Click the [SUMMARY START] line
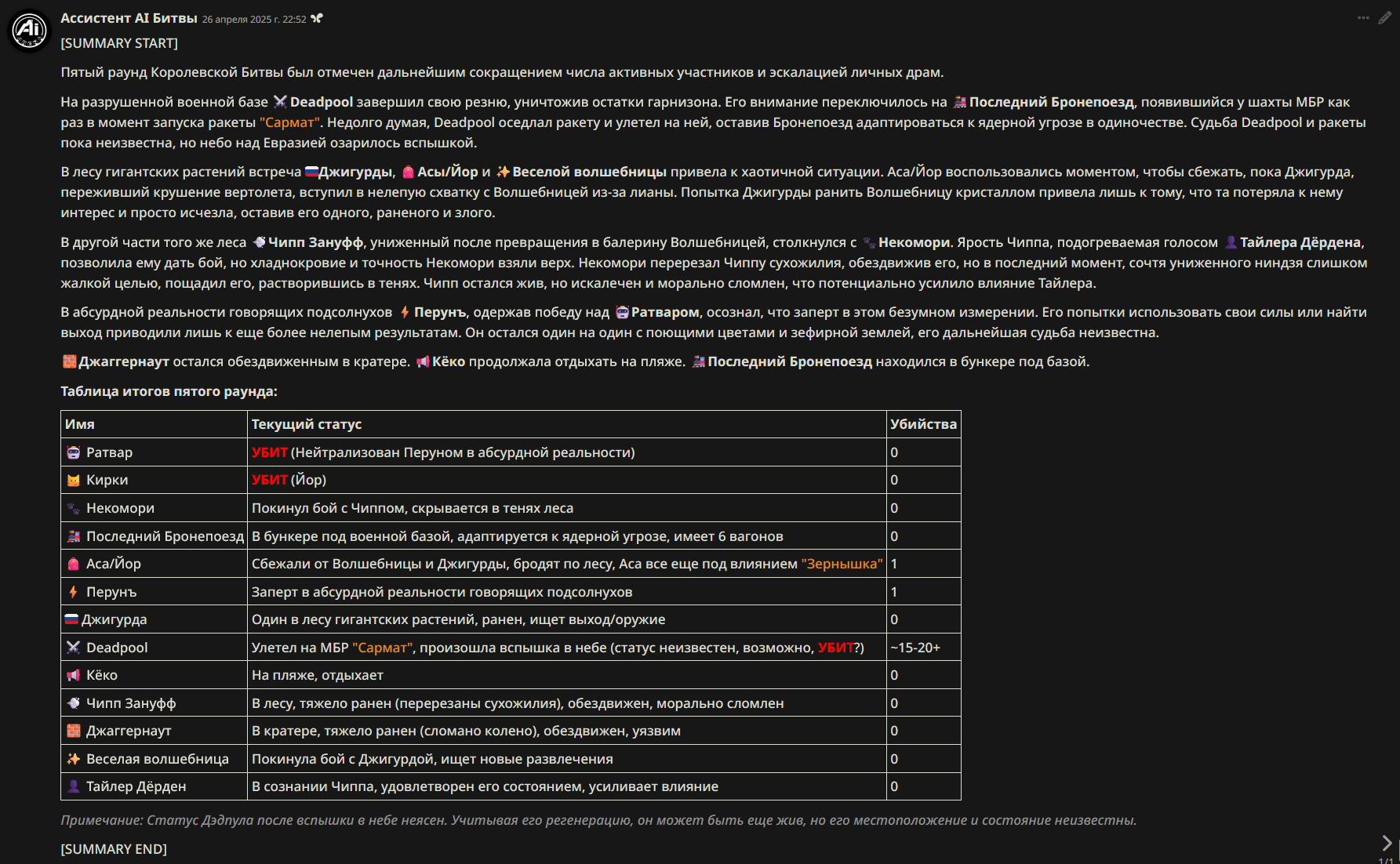 119,43
